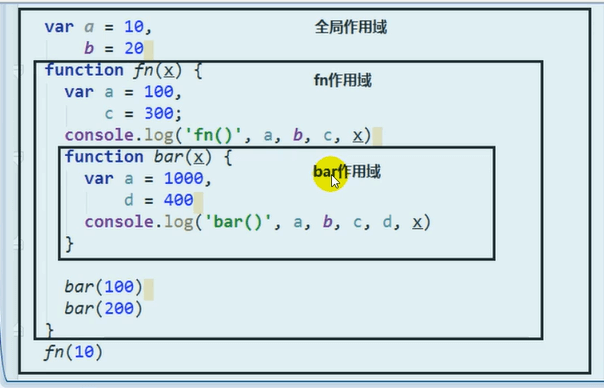Click 'var' on the 'var a = 1000' line
Viewport: 604px width, 388px height.
99,179
